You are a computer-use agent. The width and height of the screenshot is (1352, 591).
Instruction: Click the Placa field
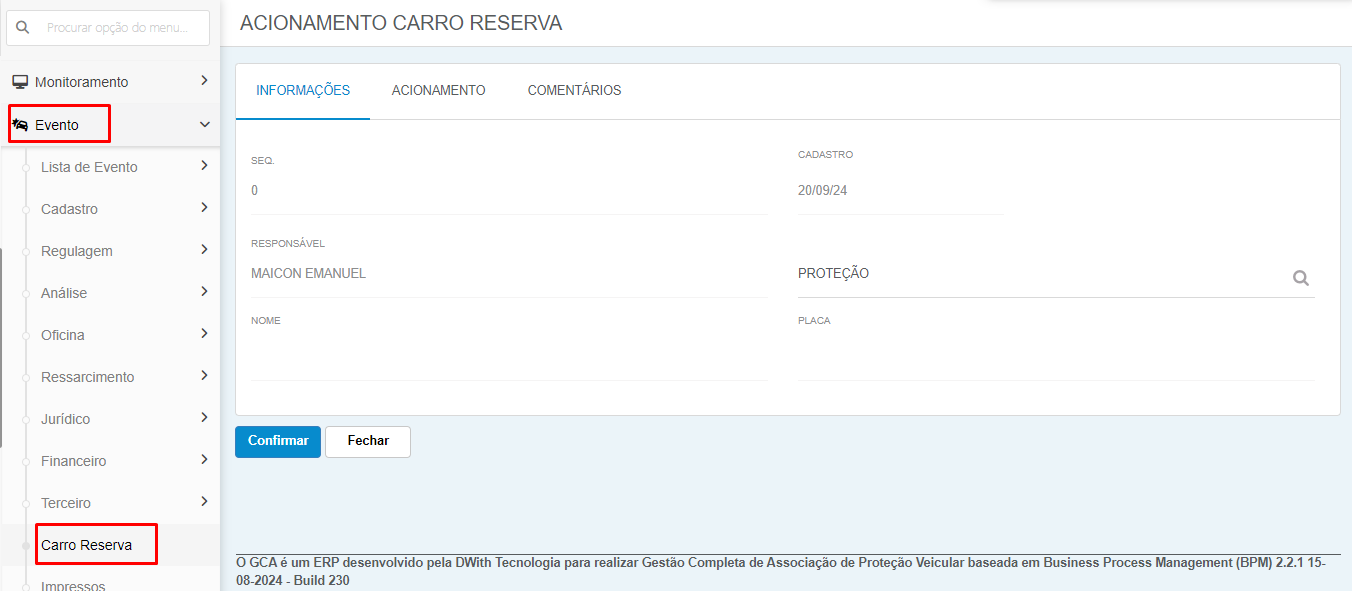point(1056,357)
